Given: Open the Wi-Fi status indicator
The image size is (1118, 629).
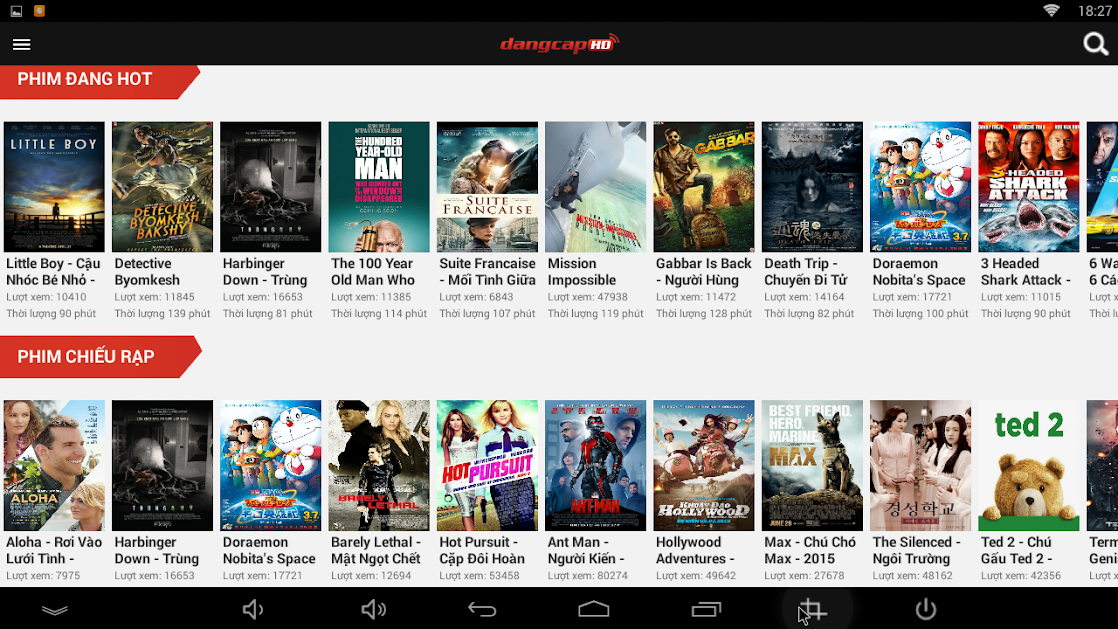Looking at the screenshot, I should [x=1051, y=11].
